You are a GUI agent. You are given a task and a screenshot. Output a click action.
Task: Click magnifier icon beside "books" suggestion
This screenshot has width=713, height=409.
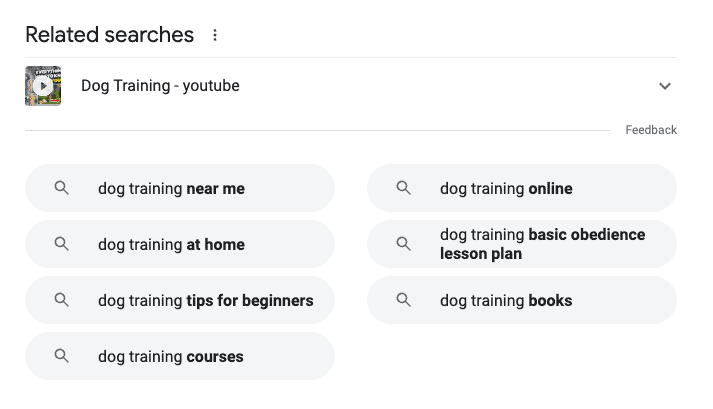[404, 300]
